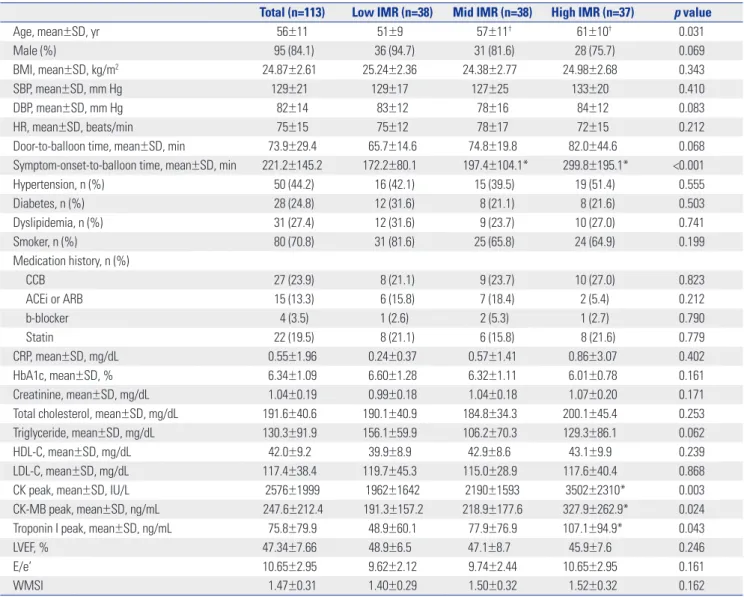Select the 'E/e′' row label
The image size is (744, 597).
22,567
